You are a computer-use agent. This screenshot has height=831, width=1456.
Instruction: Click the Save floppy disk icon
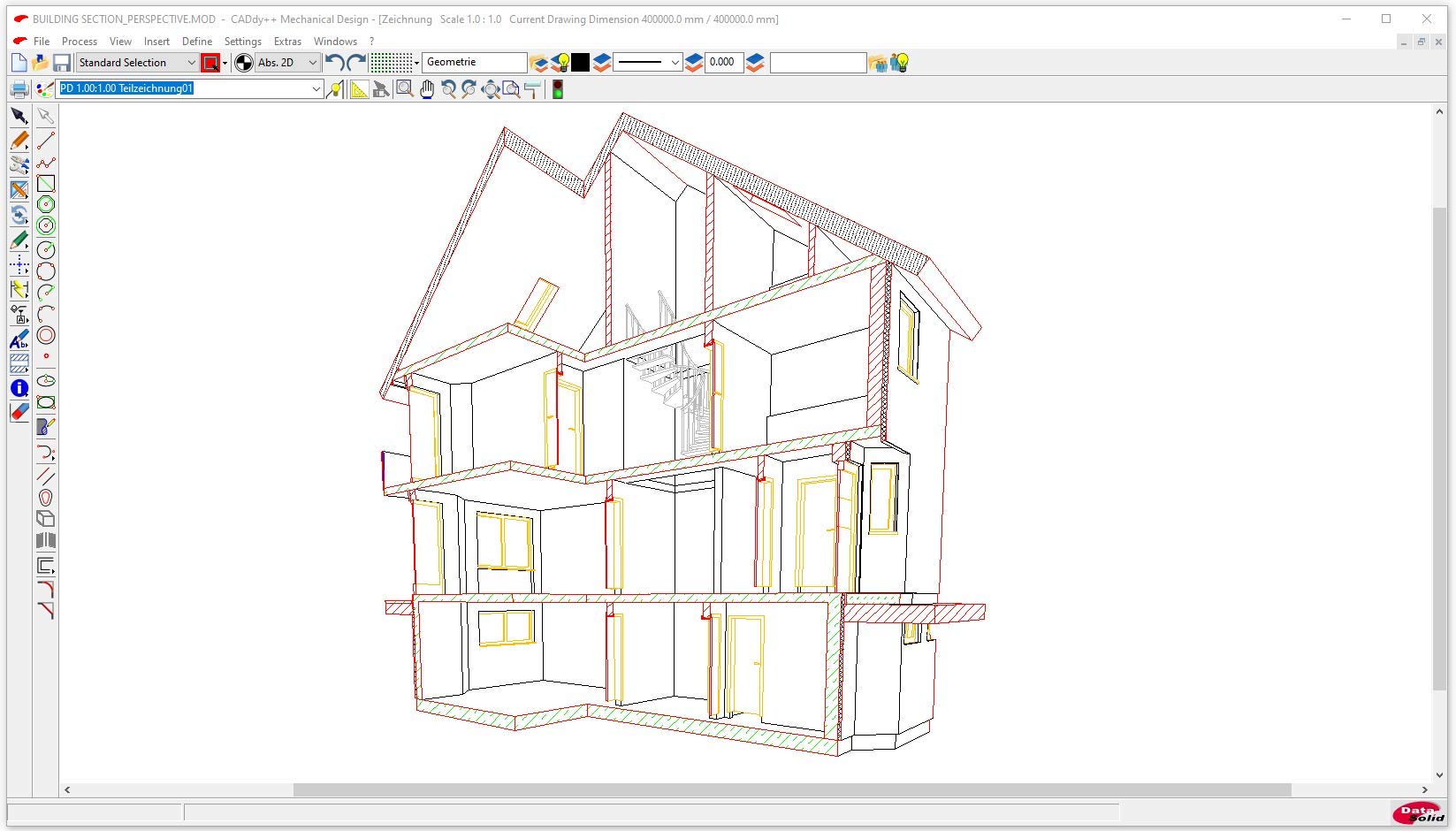(62, 63)
